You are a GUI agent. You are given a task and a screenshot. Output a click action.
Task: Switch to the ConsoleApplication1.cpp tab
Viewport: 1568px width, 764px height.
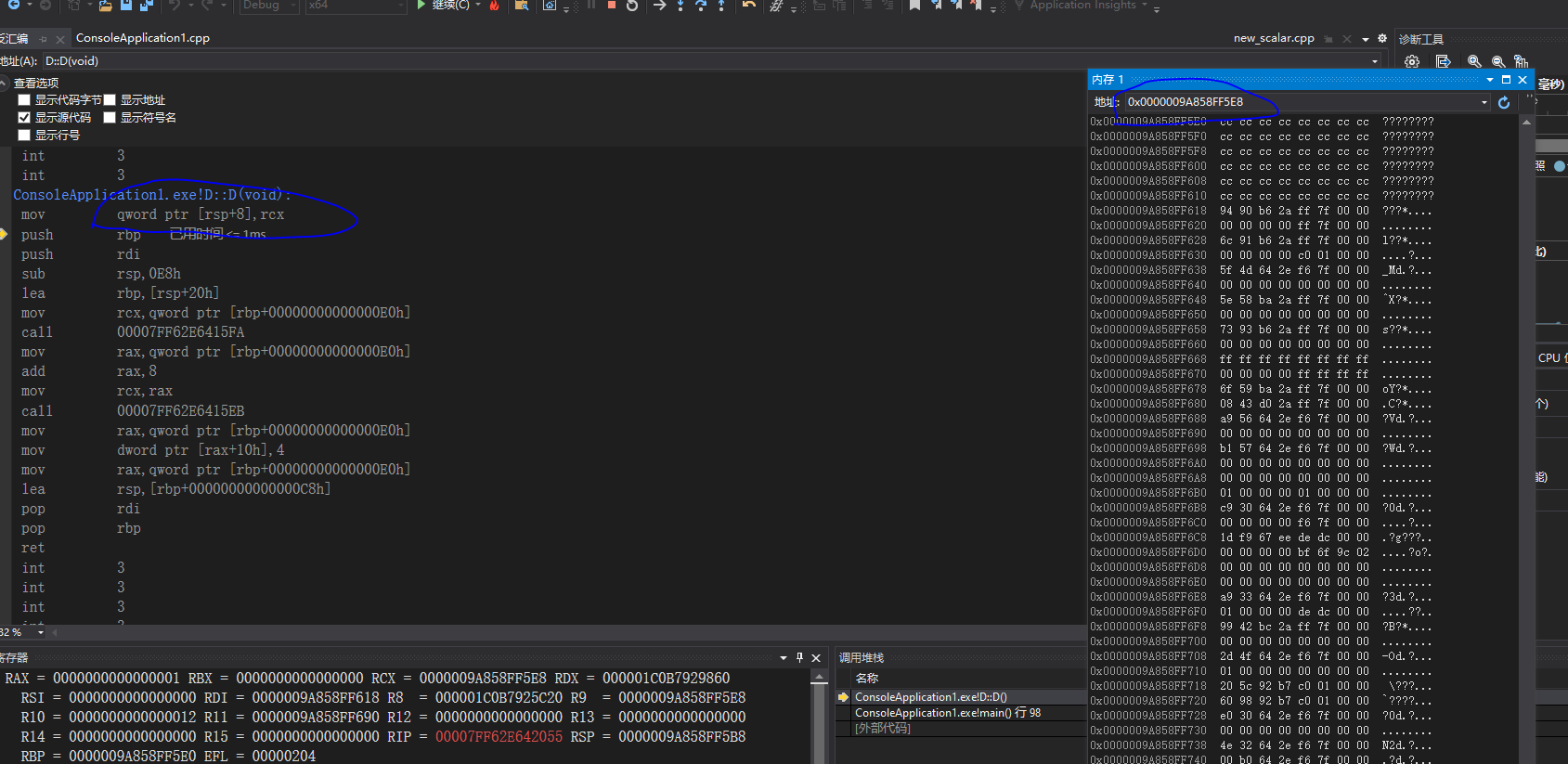point(142,38)
